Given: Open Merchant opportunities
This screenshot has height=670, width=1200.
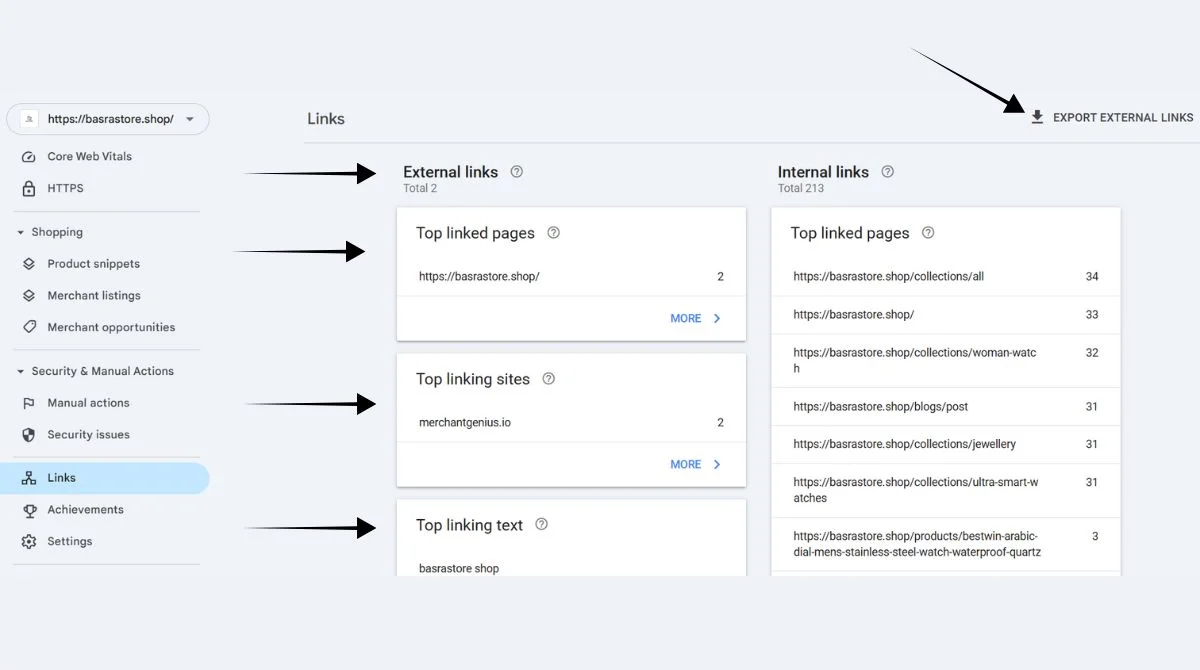Looking at the screenshot, I should (111, 327).
